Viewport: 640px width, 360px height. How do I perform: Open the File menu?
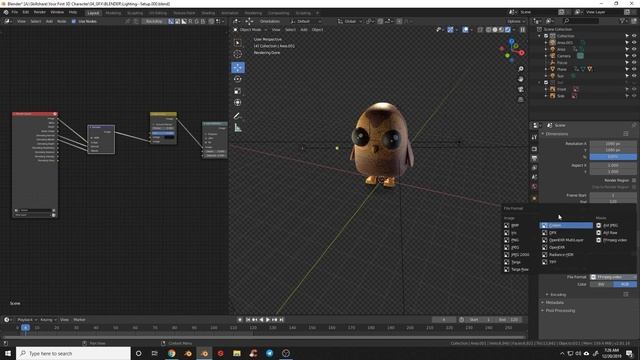[x=15, y=12]
